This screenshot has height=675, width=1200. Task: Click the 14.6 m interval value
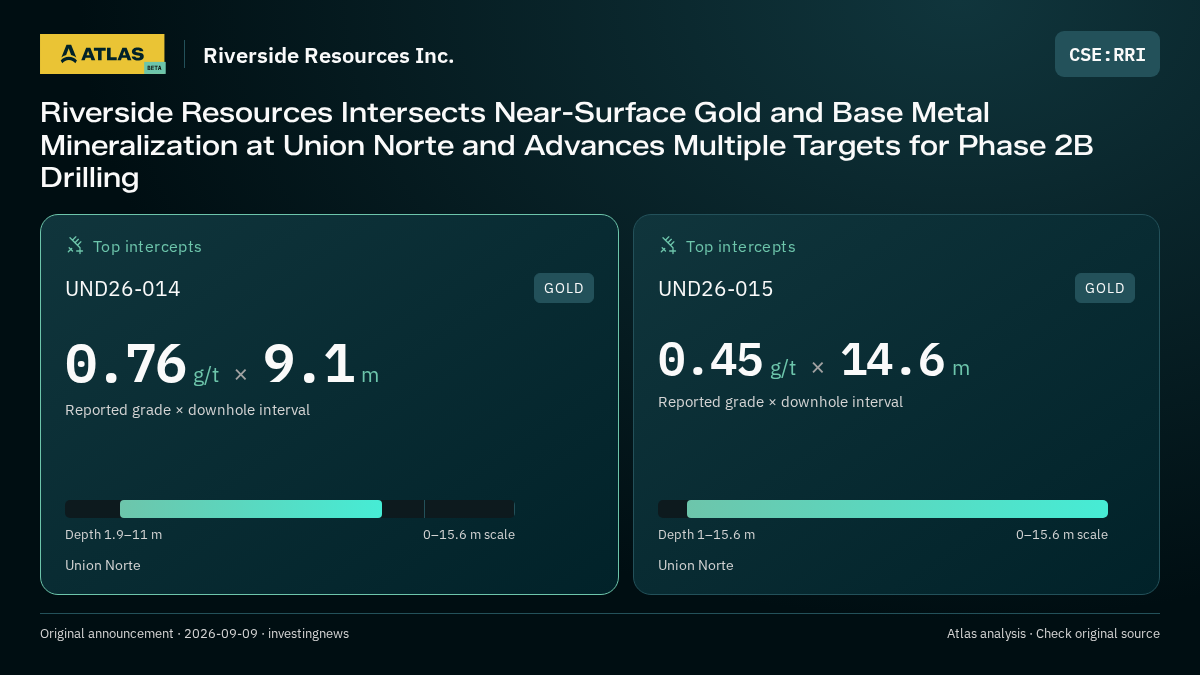coord(905,360)
